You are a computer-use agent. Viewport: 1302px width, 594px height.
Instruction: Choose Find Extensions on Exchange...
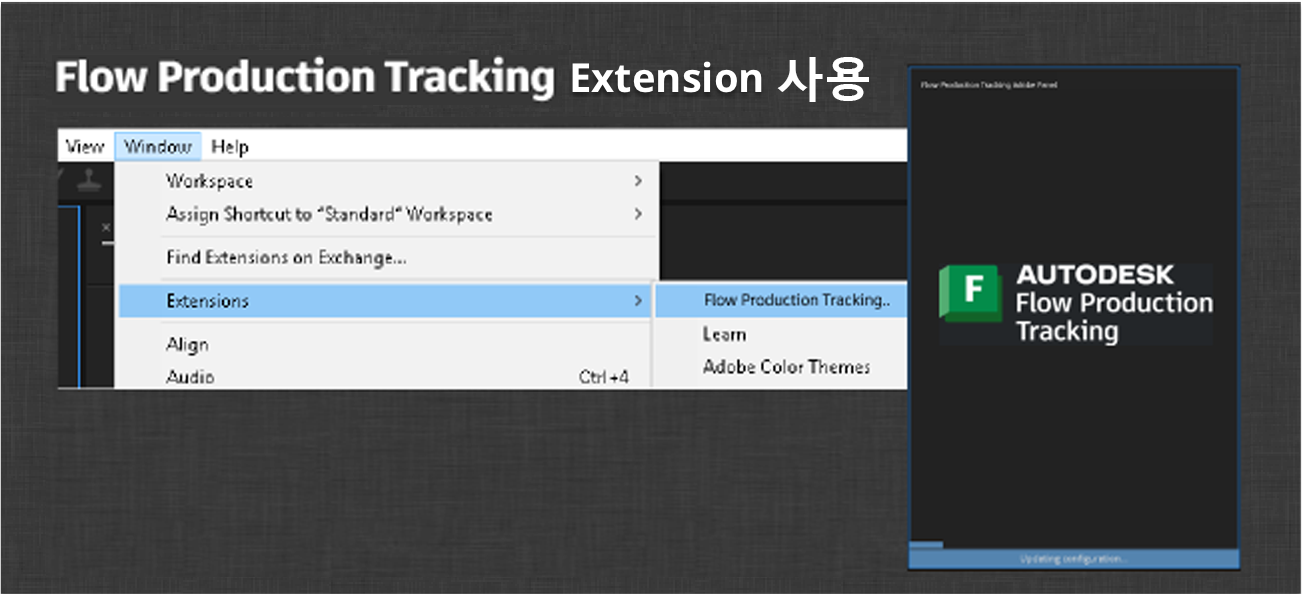click(388, 258)
